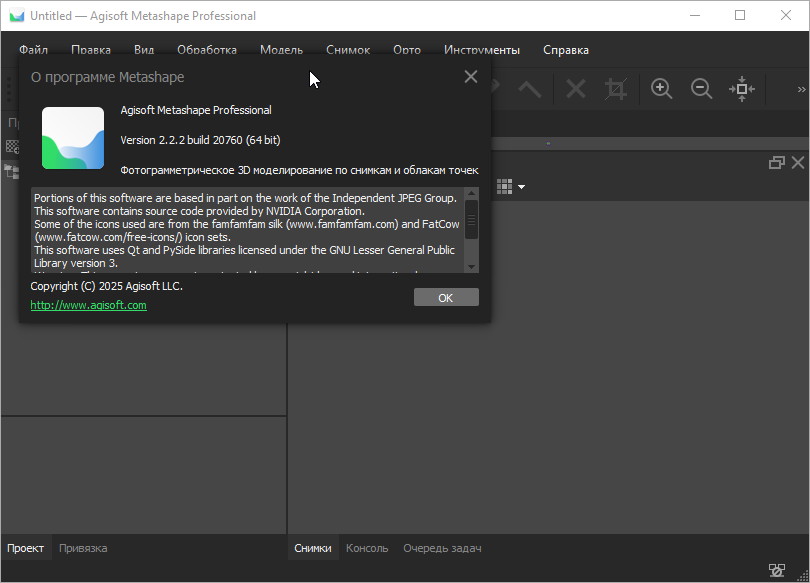Click the license text scrollbar thumb
The width and height of the screenshot is (810, 583).
471,219
